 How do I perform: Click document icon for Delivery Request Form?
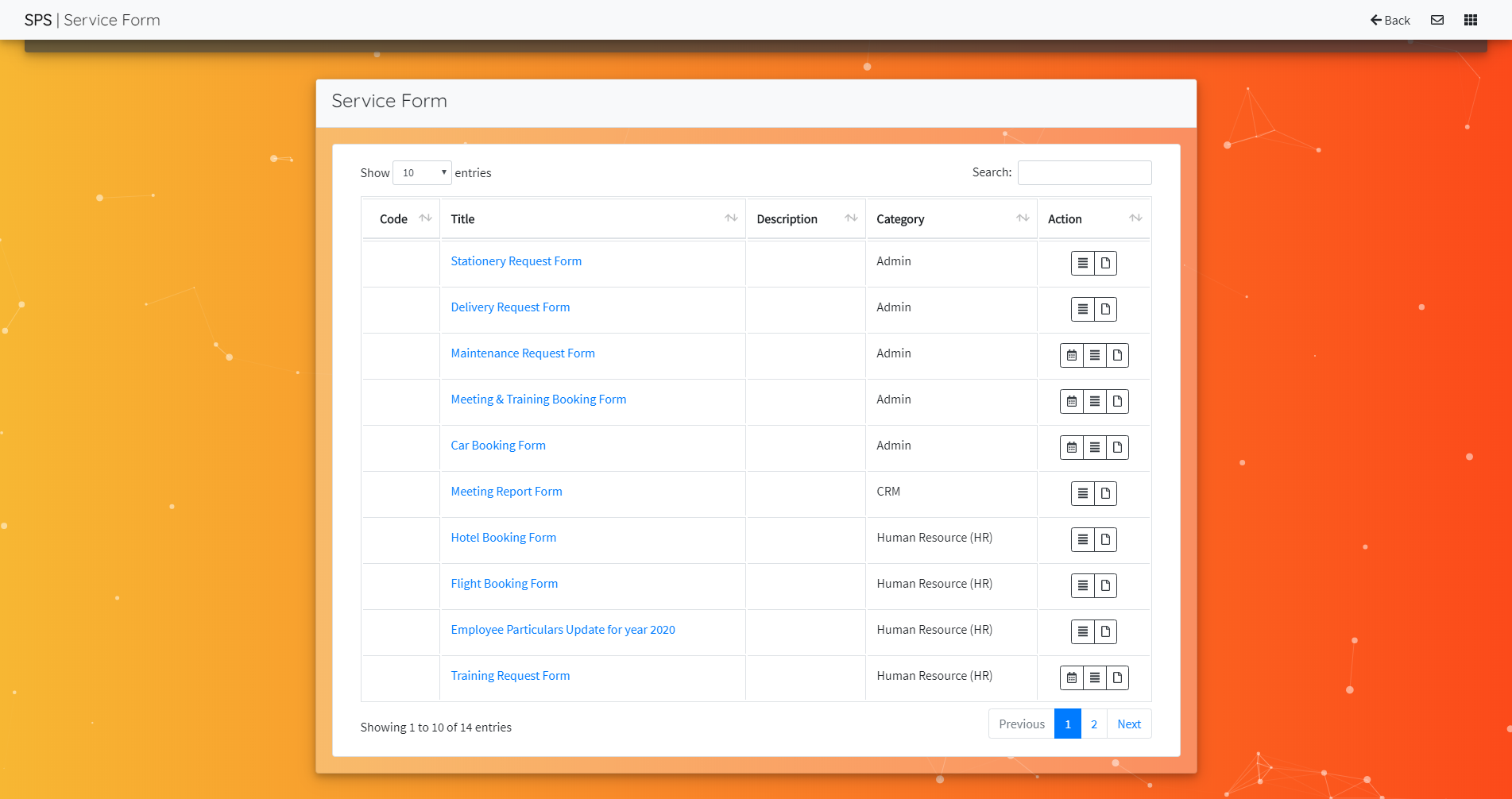pos(1105,309)
